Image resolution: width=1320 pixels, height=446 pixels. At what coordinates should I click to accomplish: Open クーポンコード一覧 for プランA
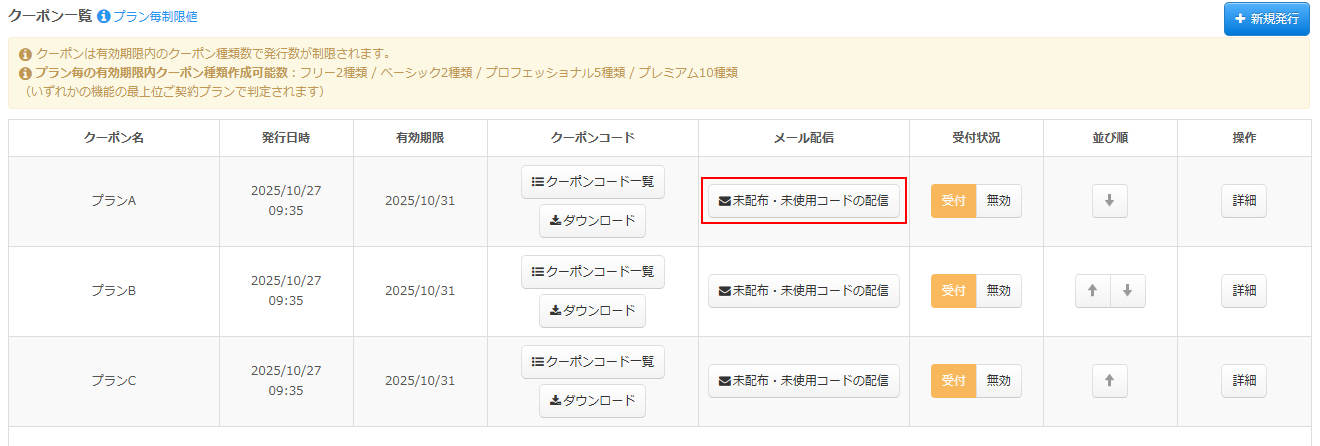[592, 182]
